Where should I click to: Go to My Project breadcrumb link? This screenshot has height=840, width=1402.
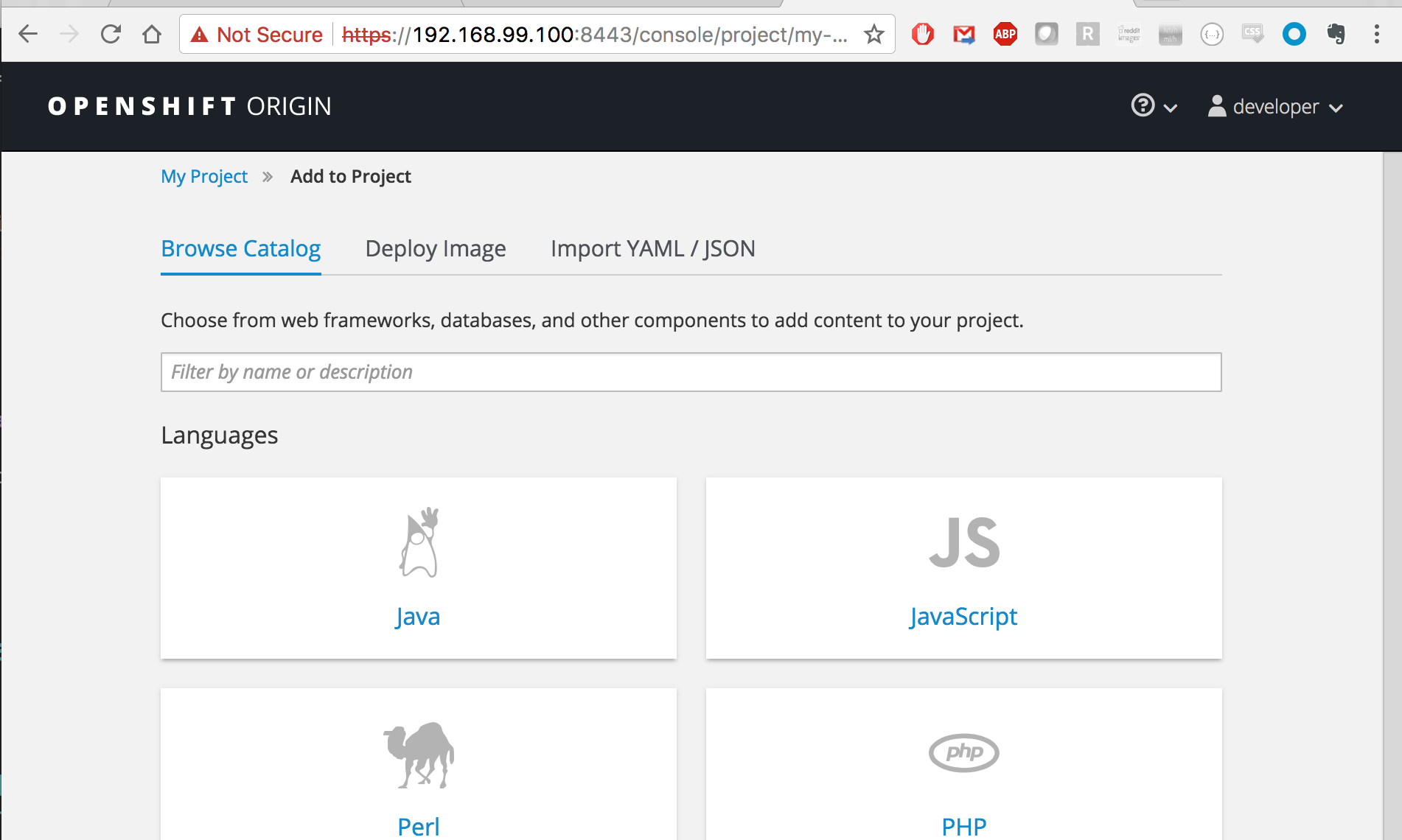(204, 177)
